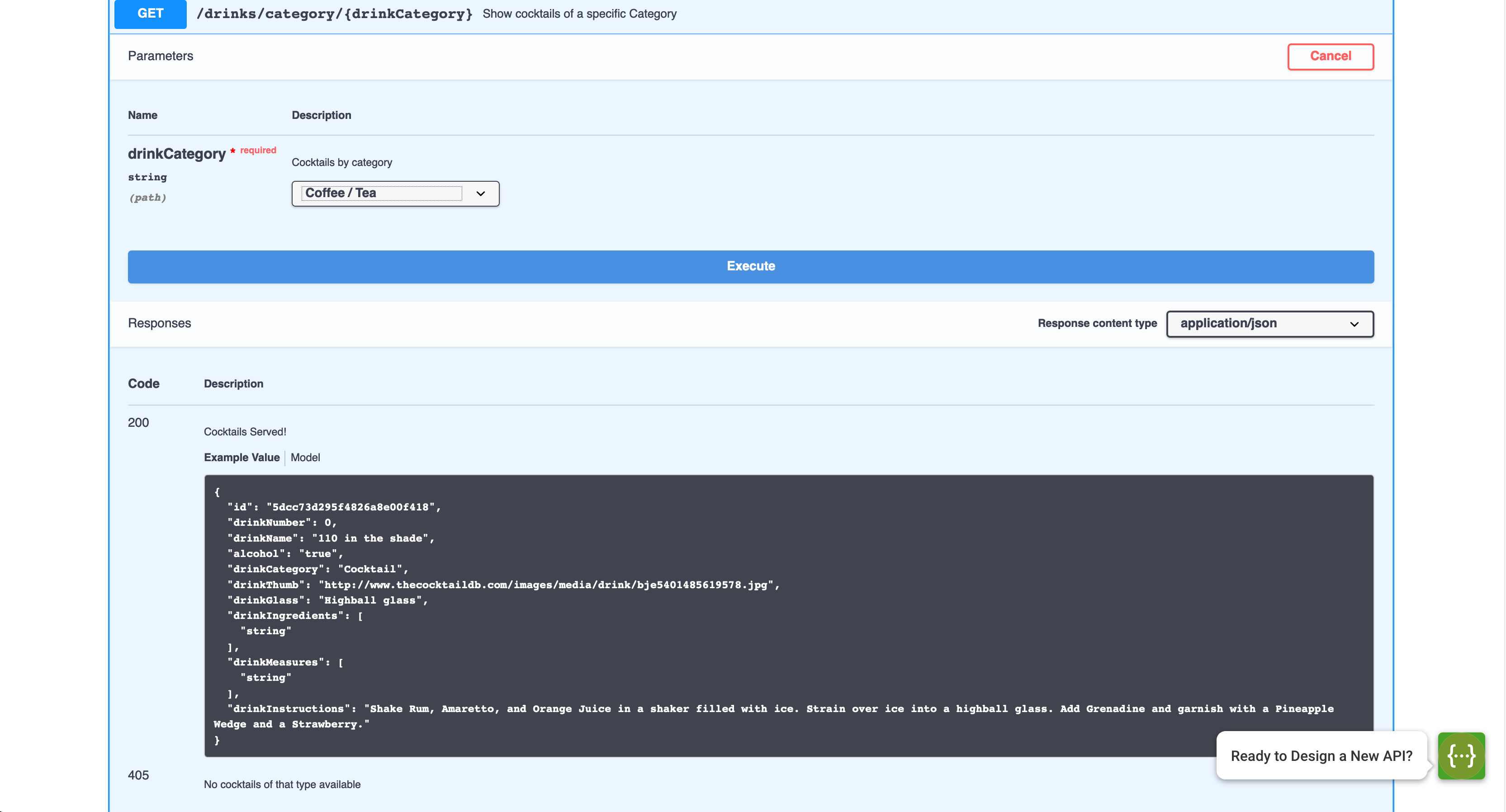Click the "drinkName": "110 in the shade" line
The width and height of the screenshot is (1506, 812).
coord(331,538)
